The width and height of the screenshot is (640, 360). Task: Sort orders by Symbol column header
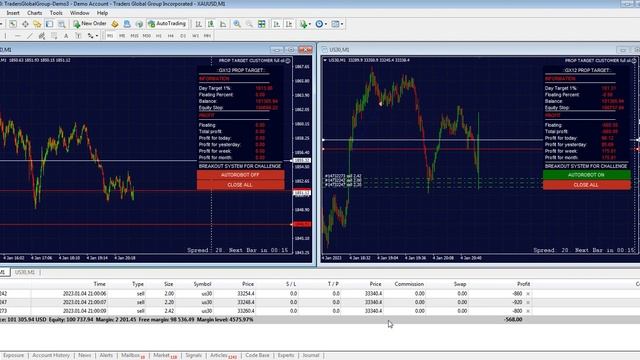coord(202,284)
